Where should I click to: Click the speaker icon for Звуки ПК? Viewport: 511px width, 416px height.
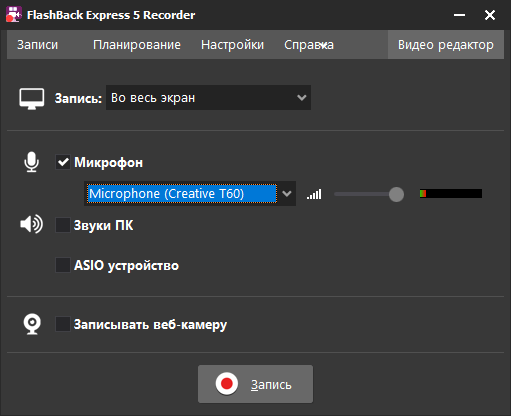click(x=31, y=224)
